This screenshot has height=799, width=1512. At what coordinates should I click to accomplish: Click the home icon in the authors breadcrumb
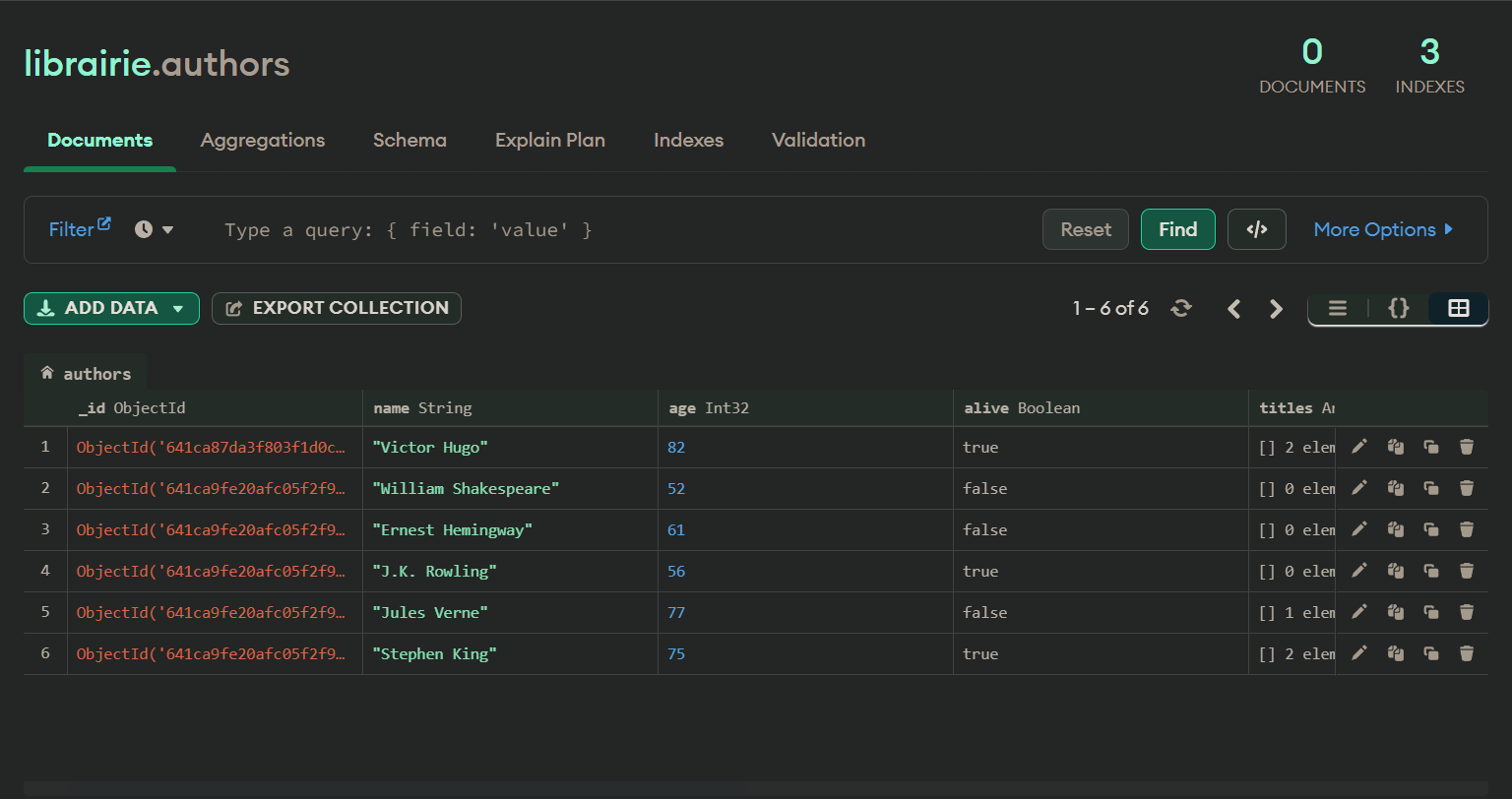[x=46, y=373]
